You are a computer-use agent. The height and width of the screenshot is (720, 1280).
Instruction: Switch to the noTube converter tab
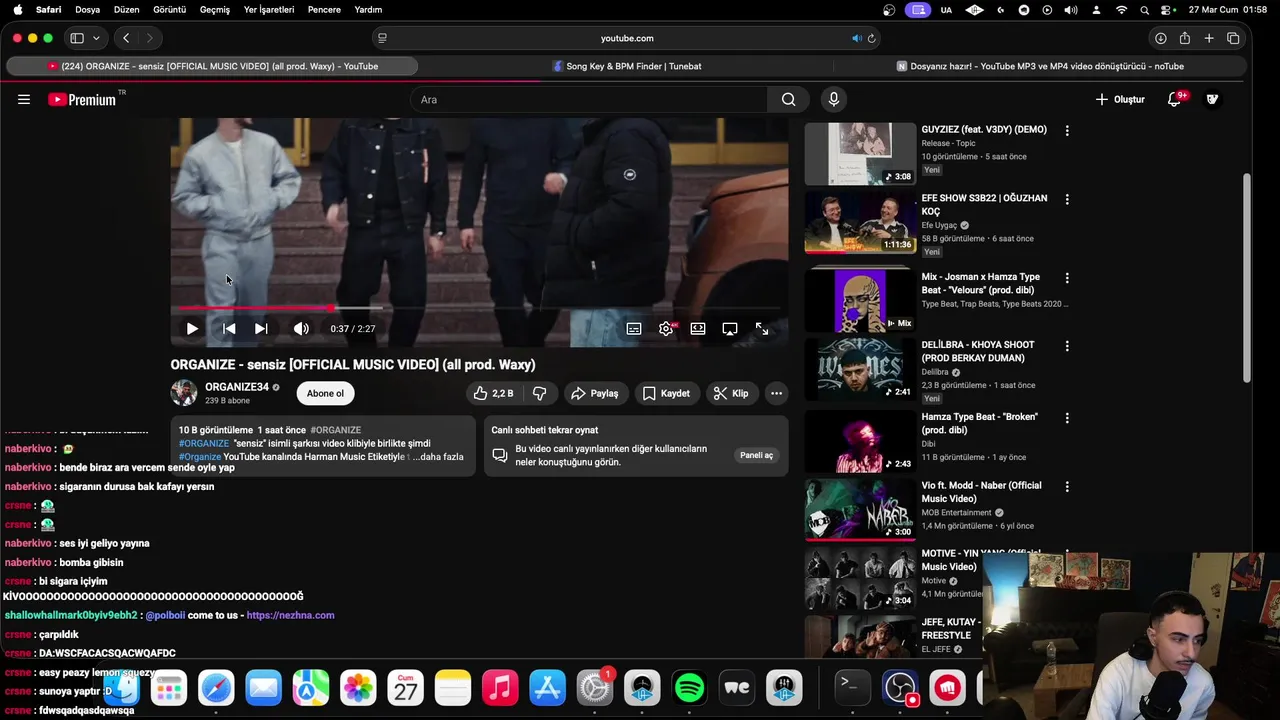click(x=1040, y=66)
